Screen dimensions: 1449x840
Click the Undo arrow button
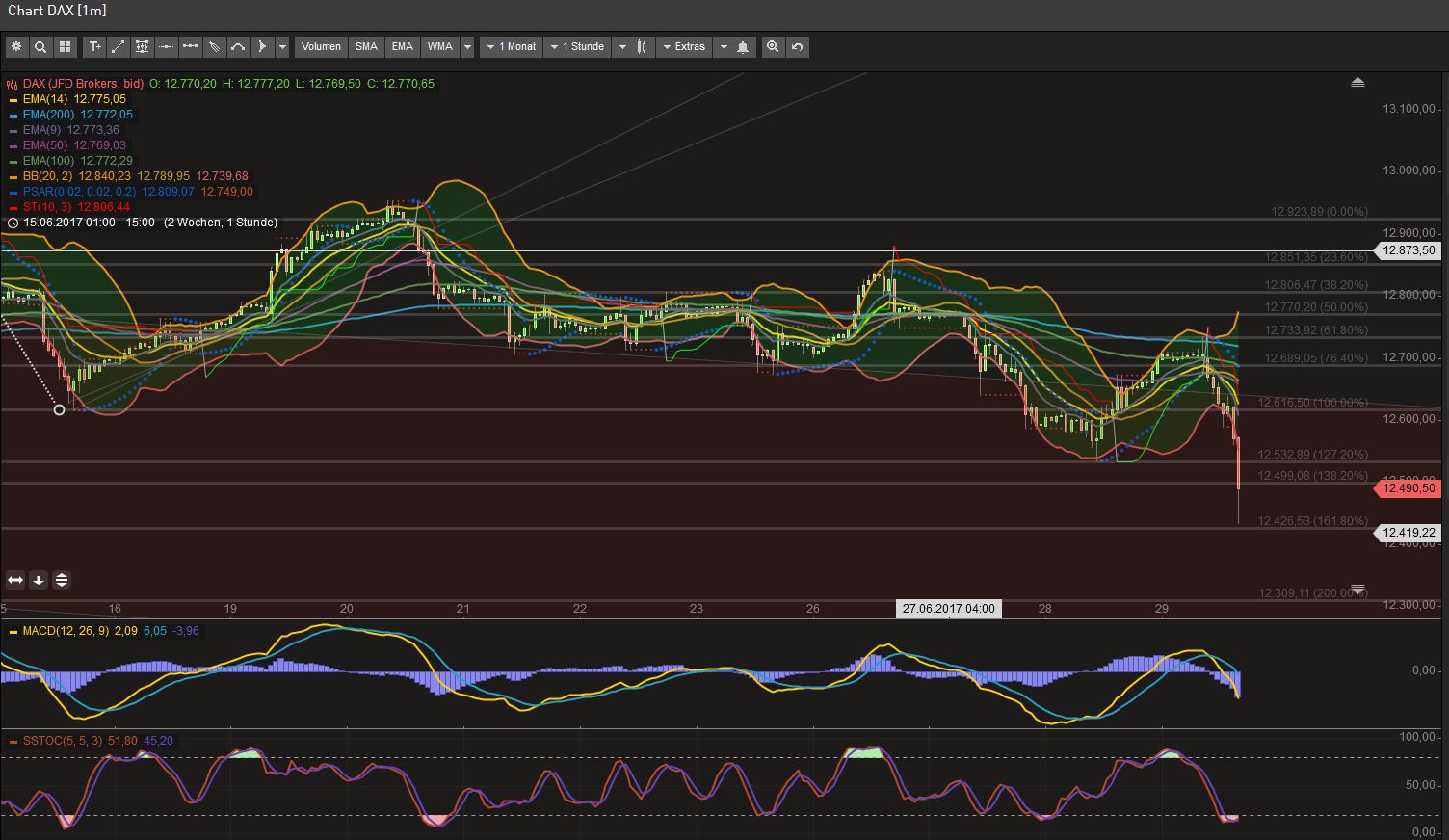click(798, 46)
